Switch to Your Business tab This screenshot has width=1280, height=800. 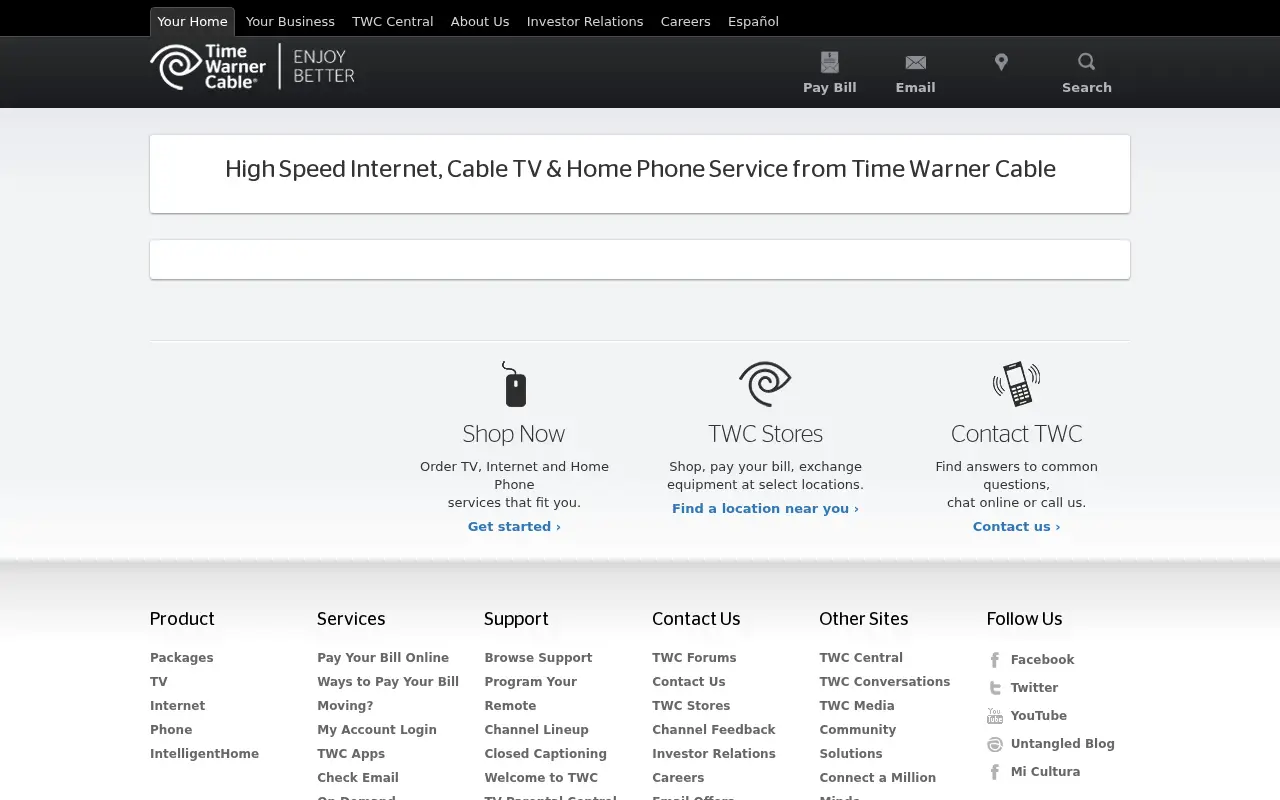(290, 21)
